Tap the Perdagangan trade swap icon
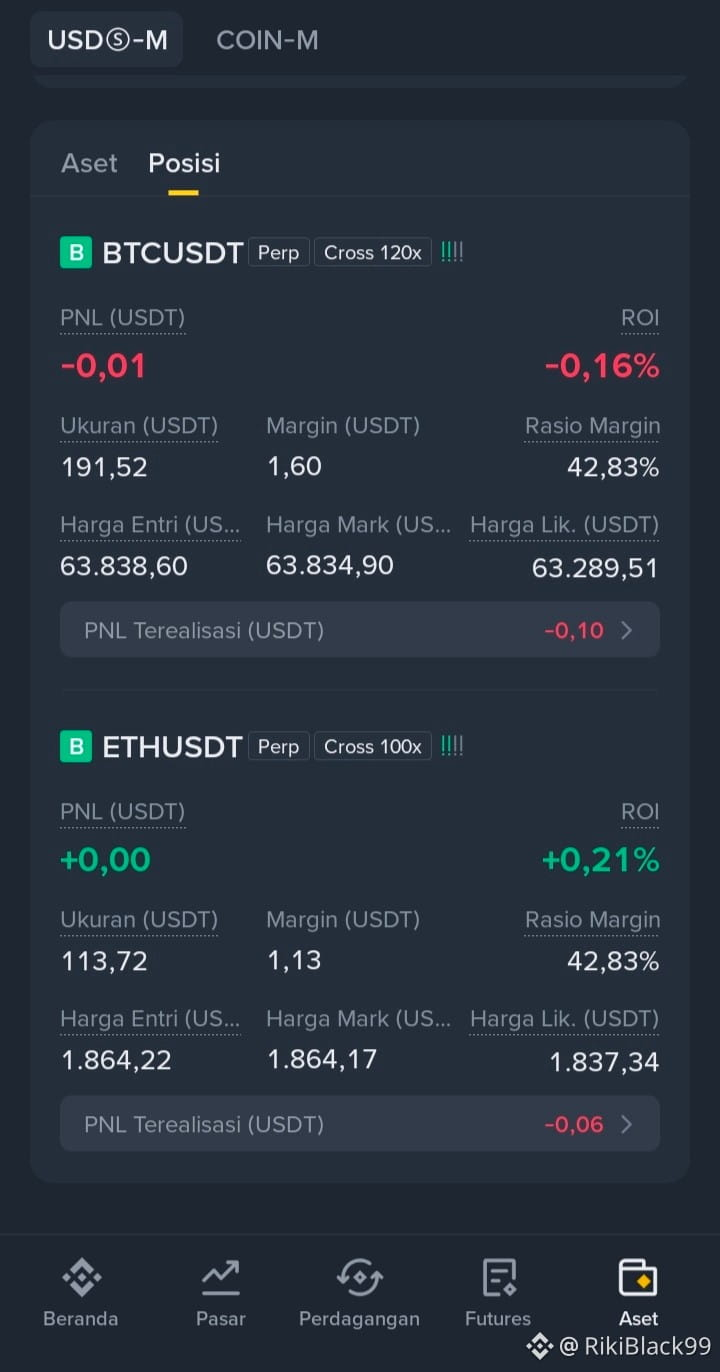720x1372 pixels. (359, 1279)
